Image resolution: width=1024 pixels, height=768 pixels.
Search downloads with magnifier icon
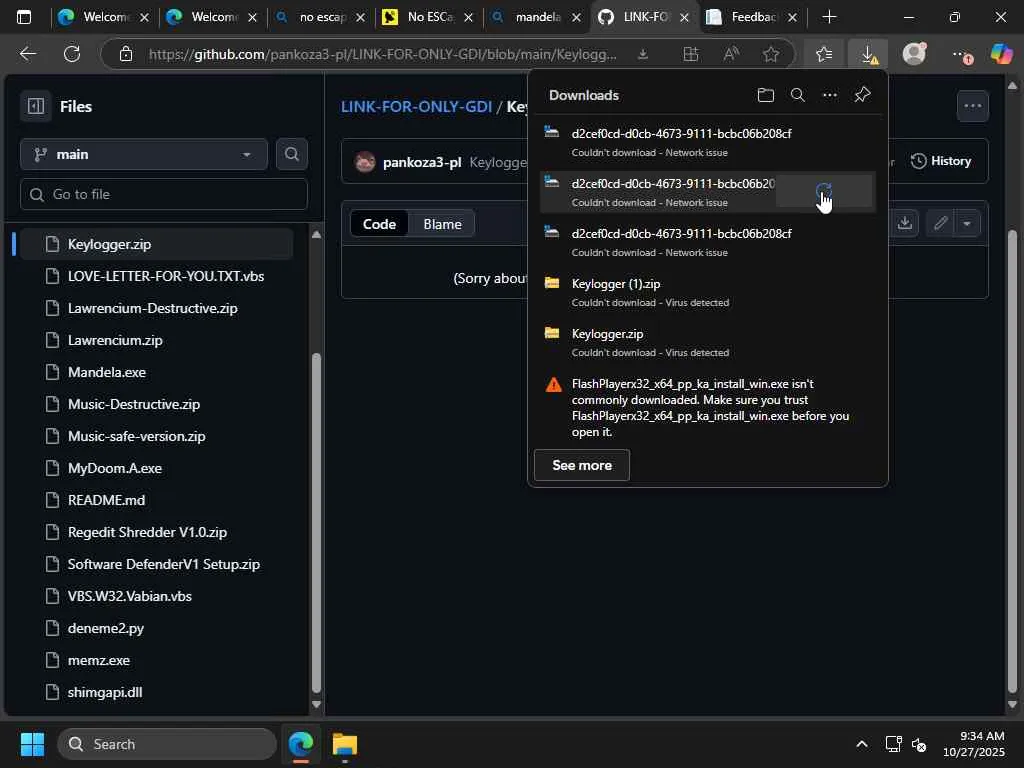coord(797,95)
